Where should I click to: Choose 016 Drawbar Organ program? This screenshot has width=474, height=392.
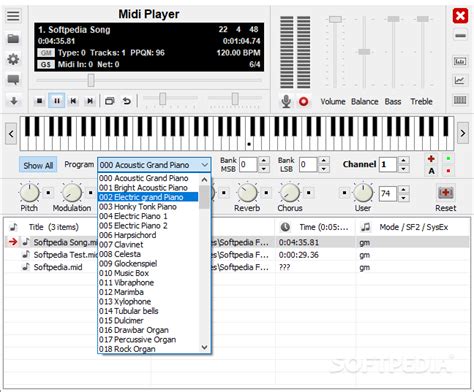(x=148, y=330)
